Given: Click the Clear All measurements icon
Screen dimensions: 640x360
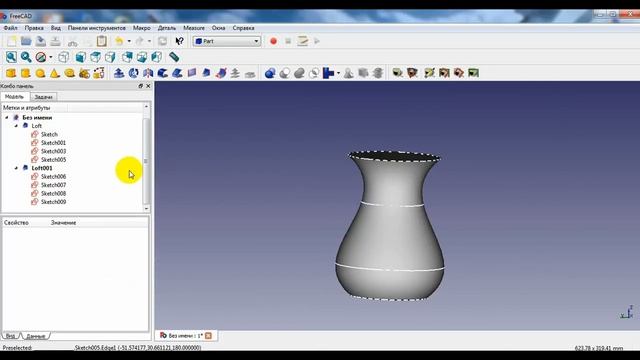Looking at the screenshot, I should (x=429, y=73).
